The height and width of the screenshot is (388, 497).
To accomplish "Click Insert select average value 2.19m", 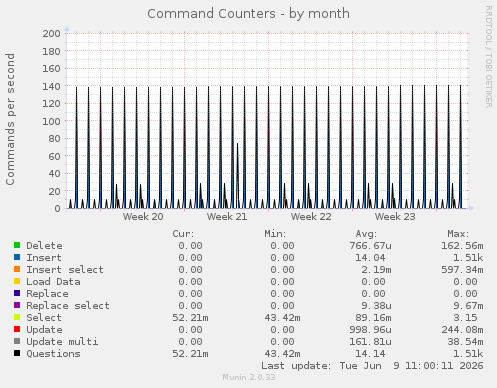I will pos(376,270).
